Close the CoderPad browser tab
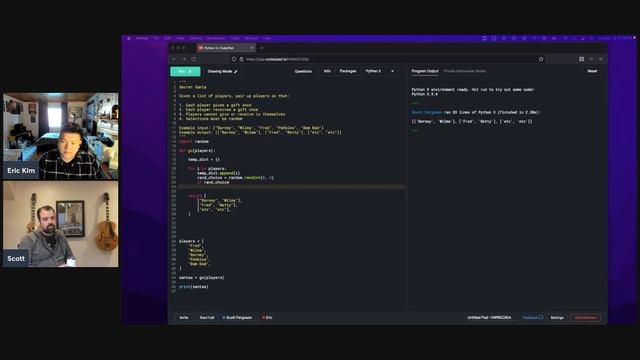This screenshot has height=360, width=640. pos(251,48)
